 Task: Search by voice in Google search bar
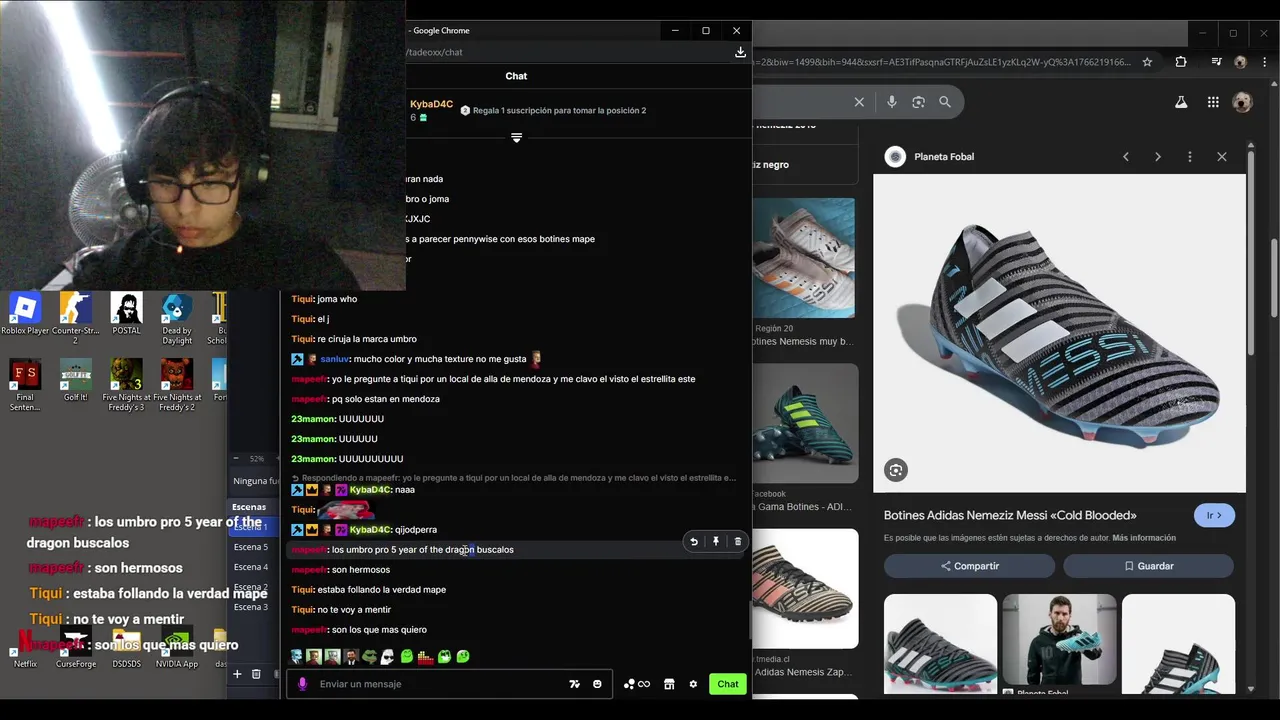coord(891,102)
